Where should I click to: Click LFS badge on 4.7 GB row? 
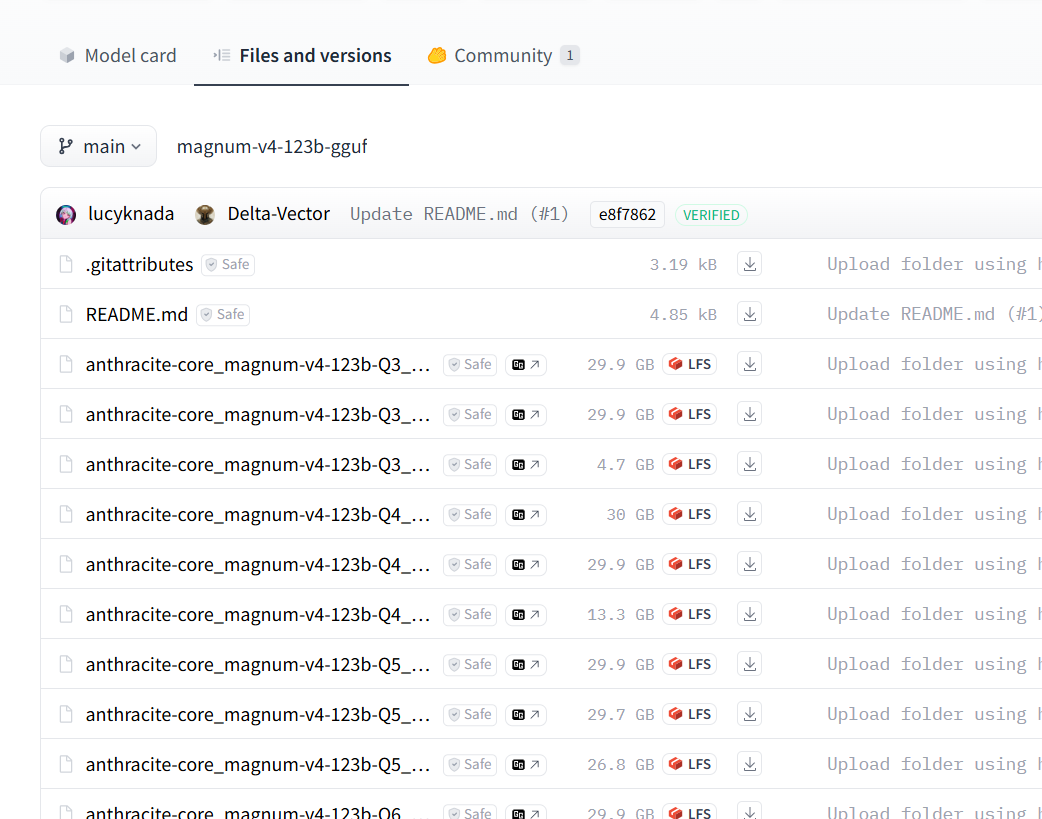[689, 464]
